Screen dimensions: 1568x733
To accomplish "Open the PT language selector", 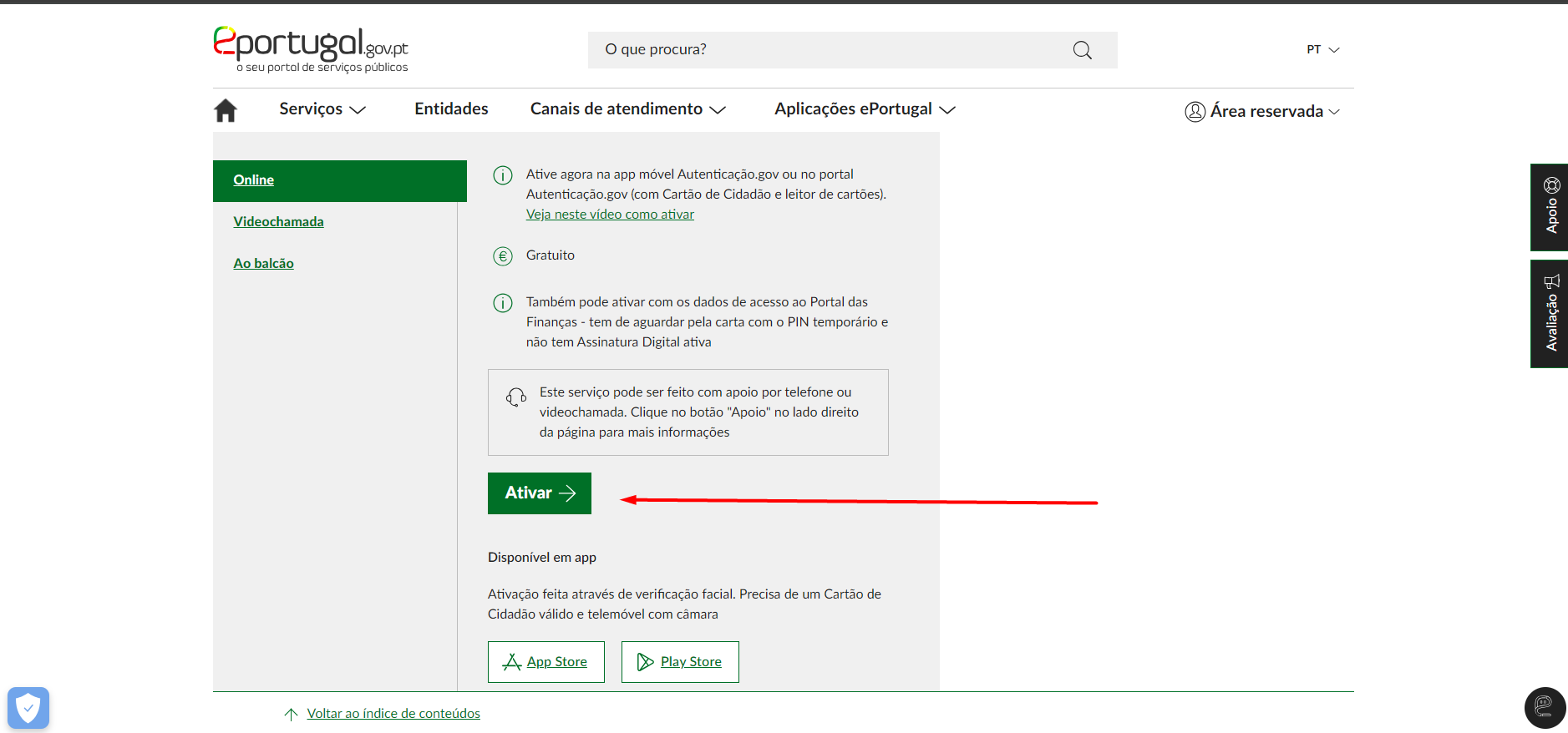I will point(1323,49).
